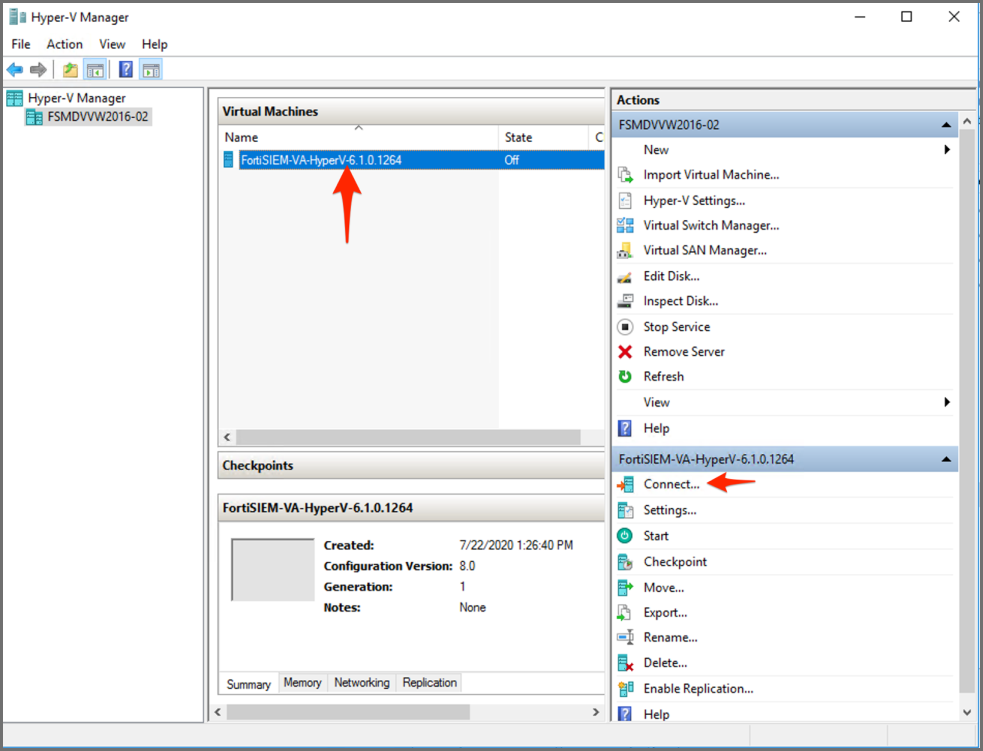Click the VM Settings icon

point(625,510)
